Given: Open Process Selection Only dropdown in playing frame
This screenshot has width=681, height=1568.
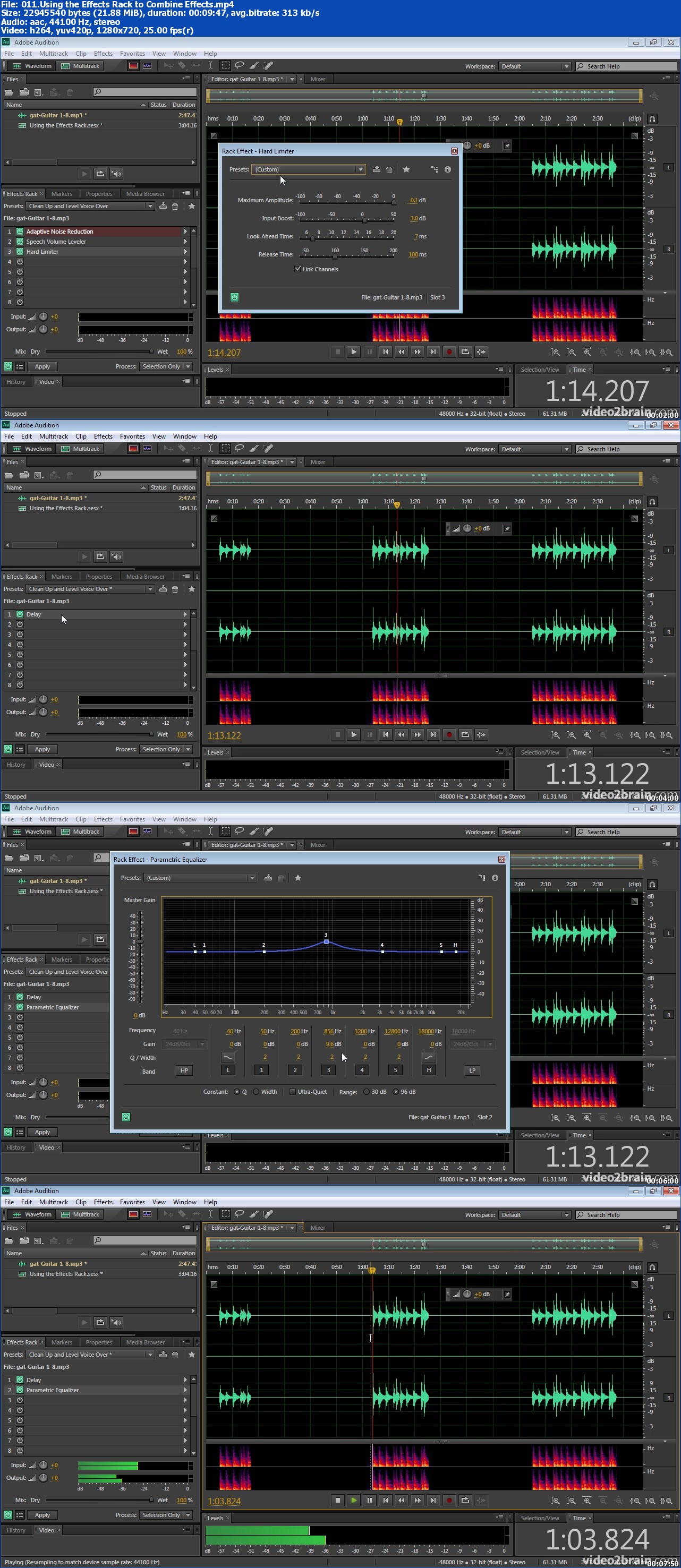Looking at the screenshot, I should pyautogui.click(x=166, y=1515).
